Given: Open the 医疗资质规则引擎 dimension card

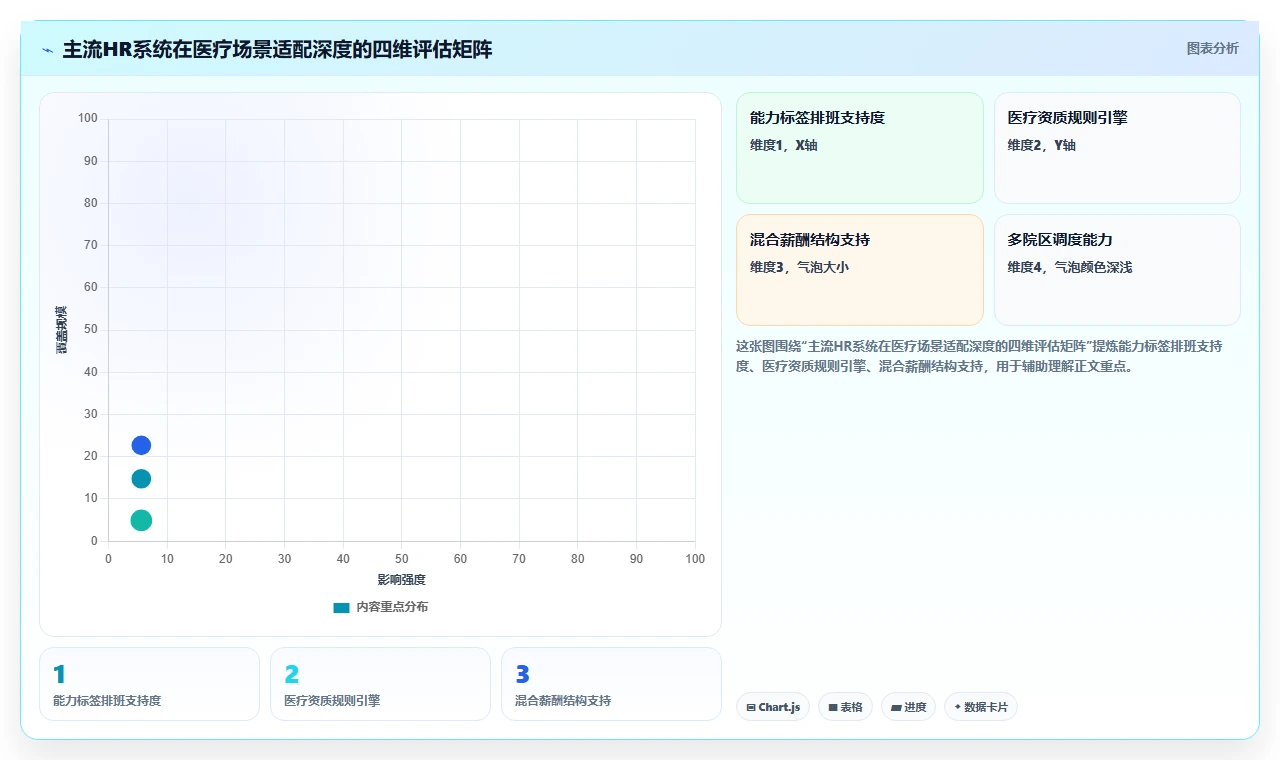Looking at the screenshot, I should (x=1117, y=148).
